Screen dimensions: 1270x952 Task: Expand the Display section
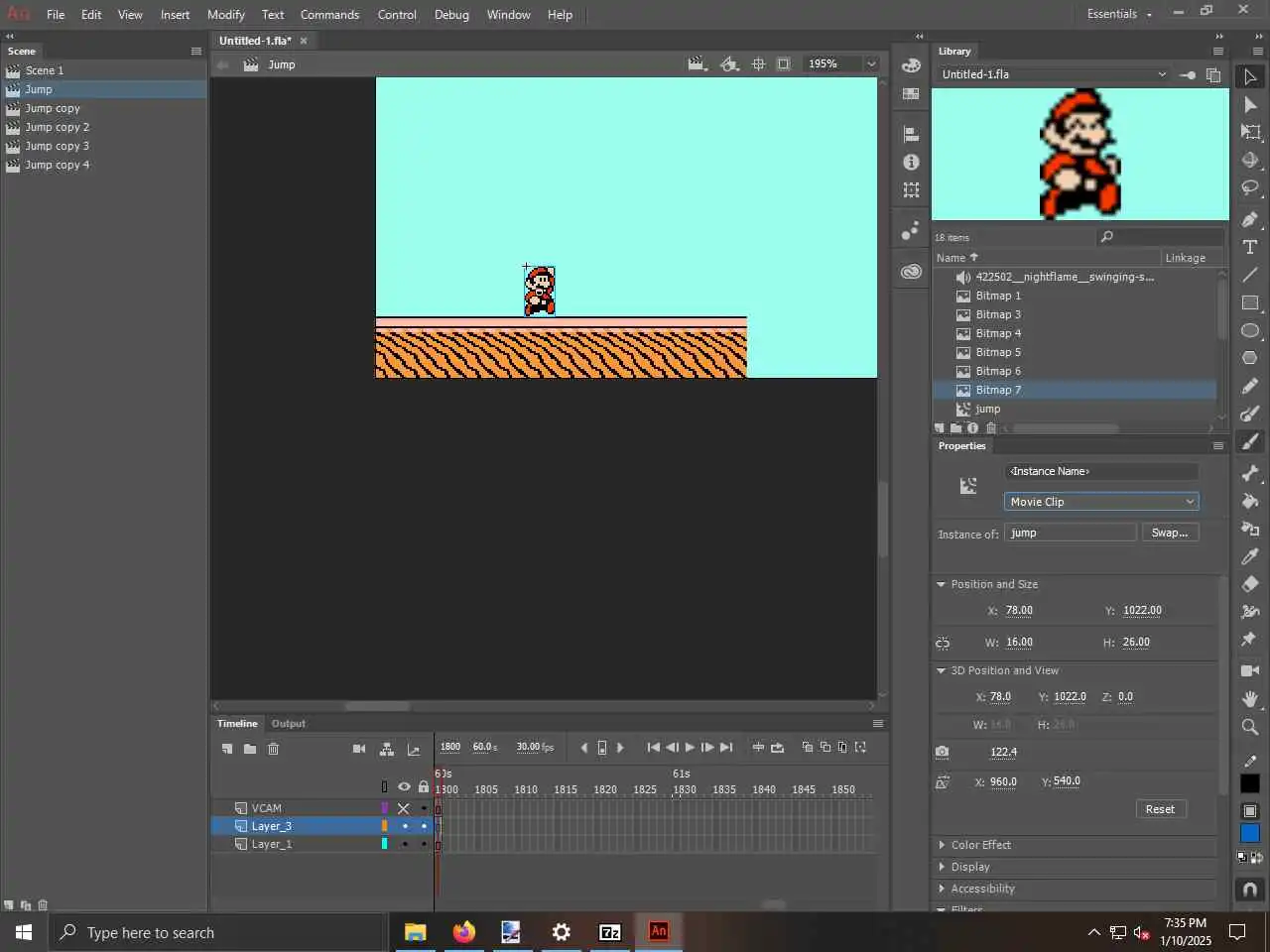tap(942, 867)
